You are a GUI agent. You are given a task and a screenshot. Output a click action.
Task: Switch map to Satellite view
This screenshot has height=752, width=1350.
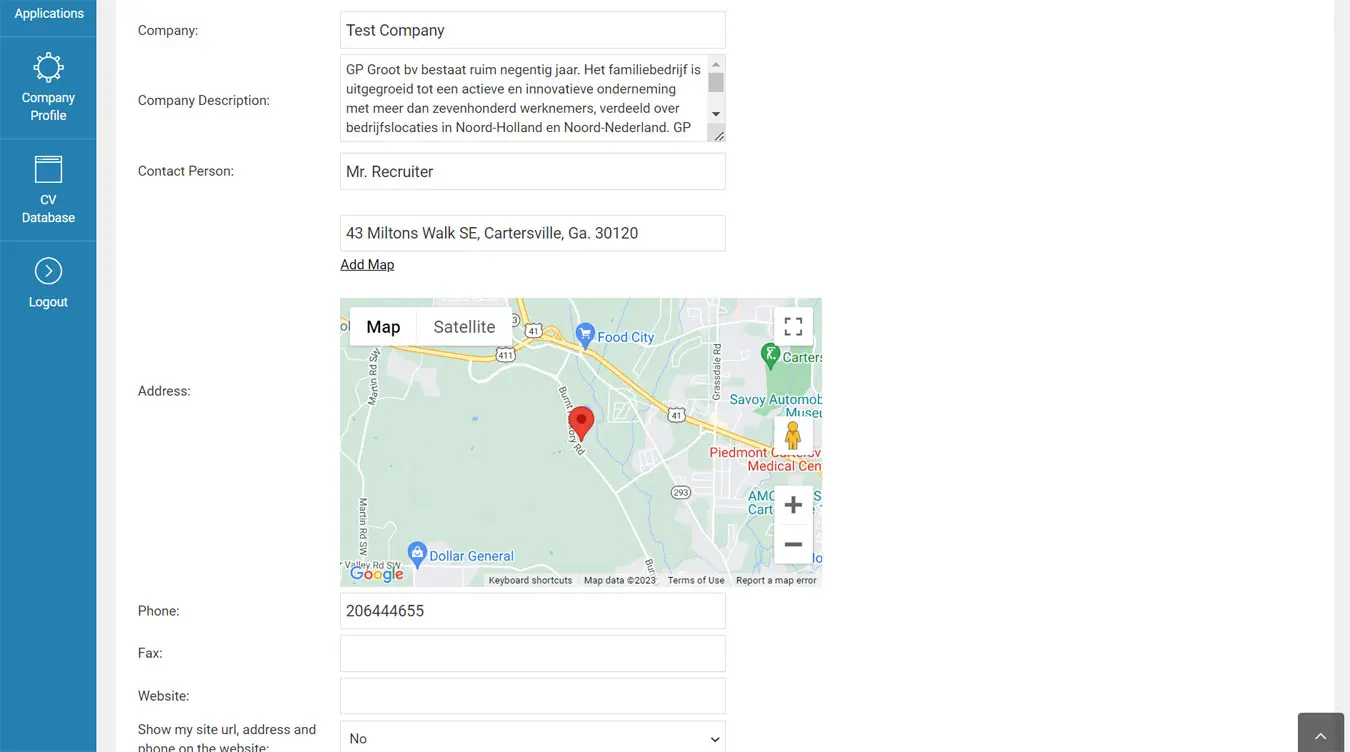coord(464,327)
